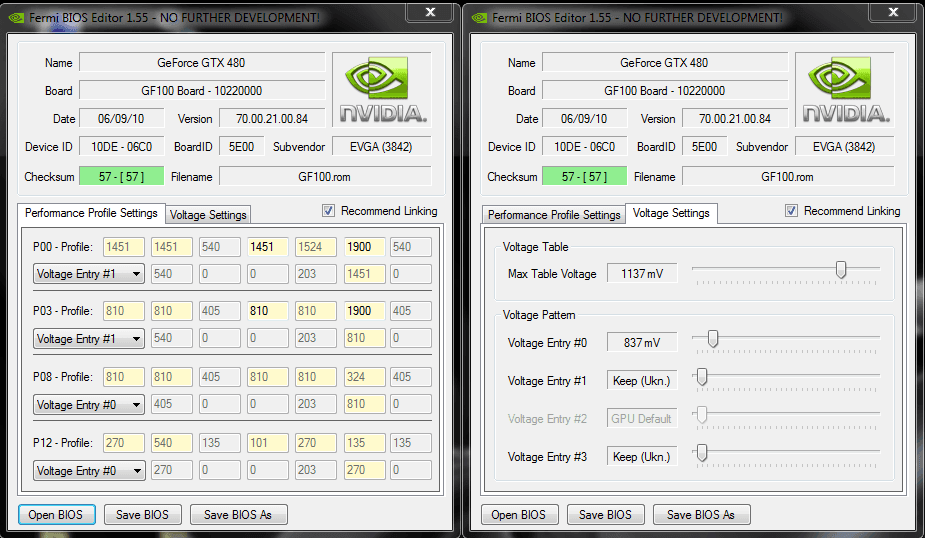Viewport: 925px width, 538px height.
Task: Click the Voltage Entry #0 slider handle
Action: pos(713,339)
